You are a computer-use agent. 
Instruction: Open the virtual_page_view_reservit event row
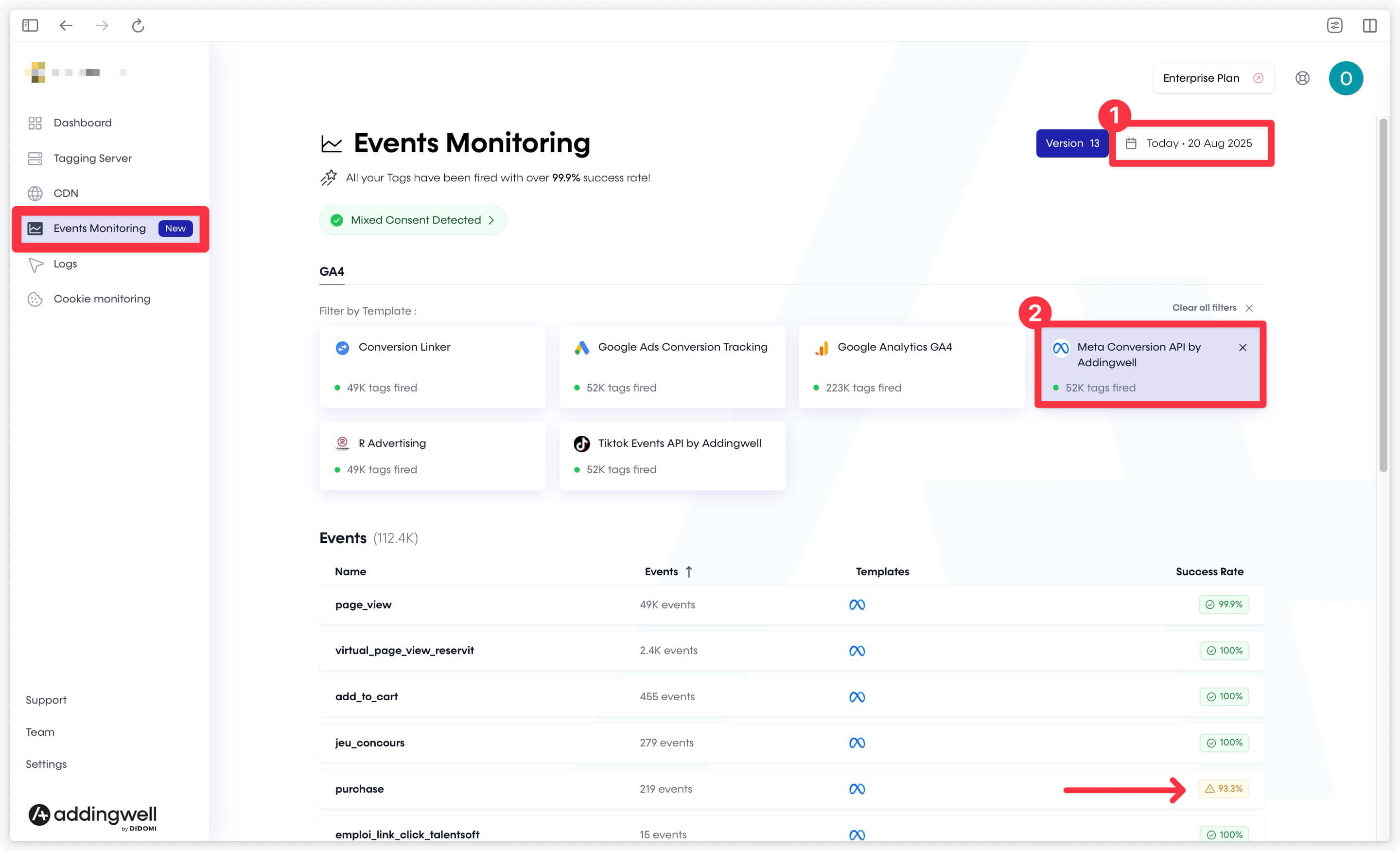[791, 650]
